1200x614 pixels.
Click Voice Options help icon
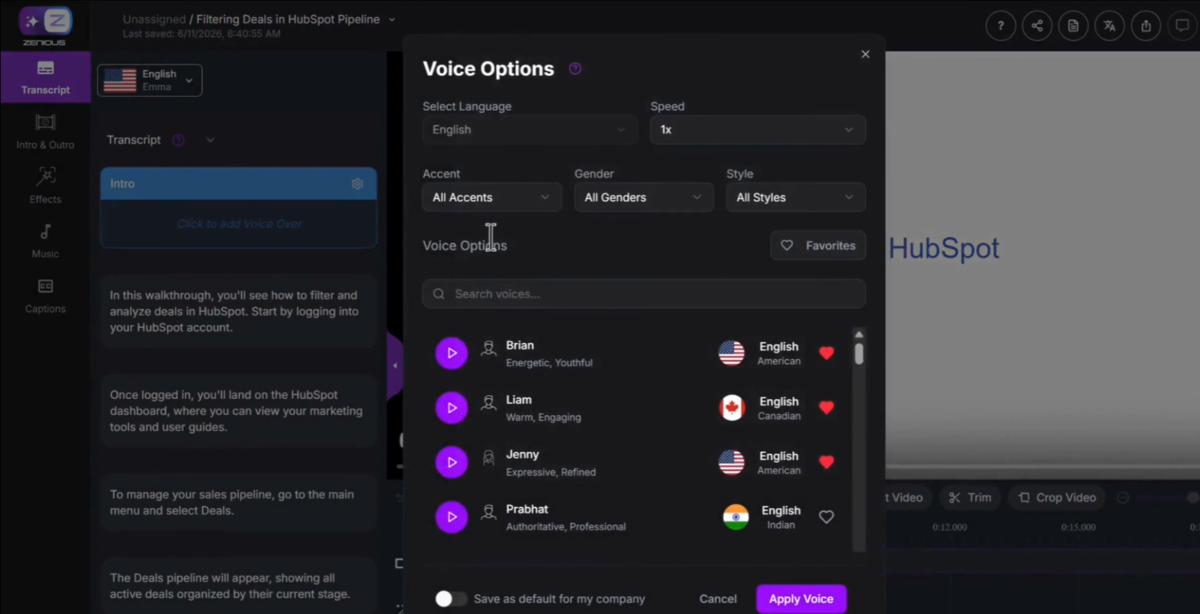point(575,69)
